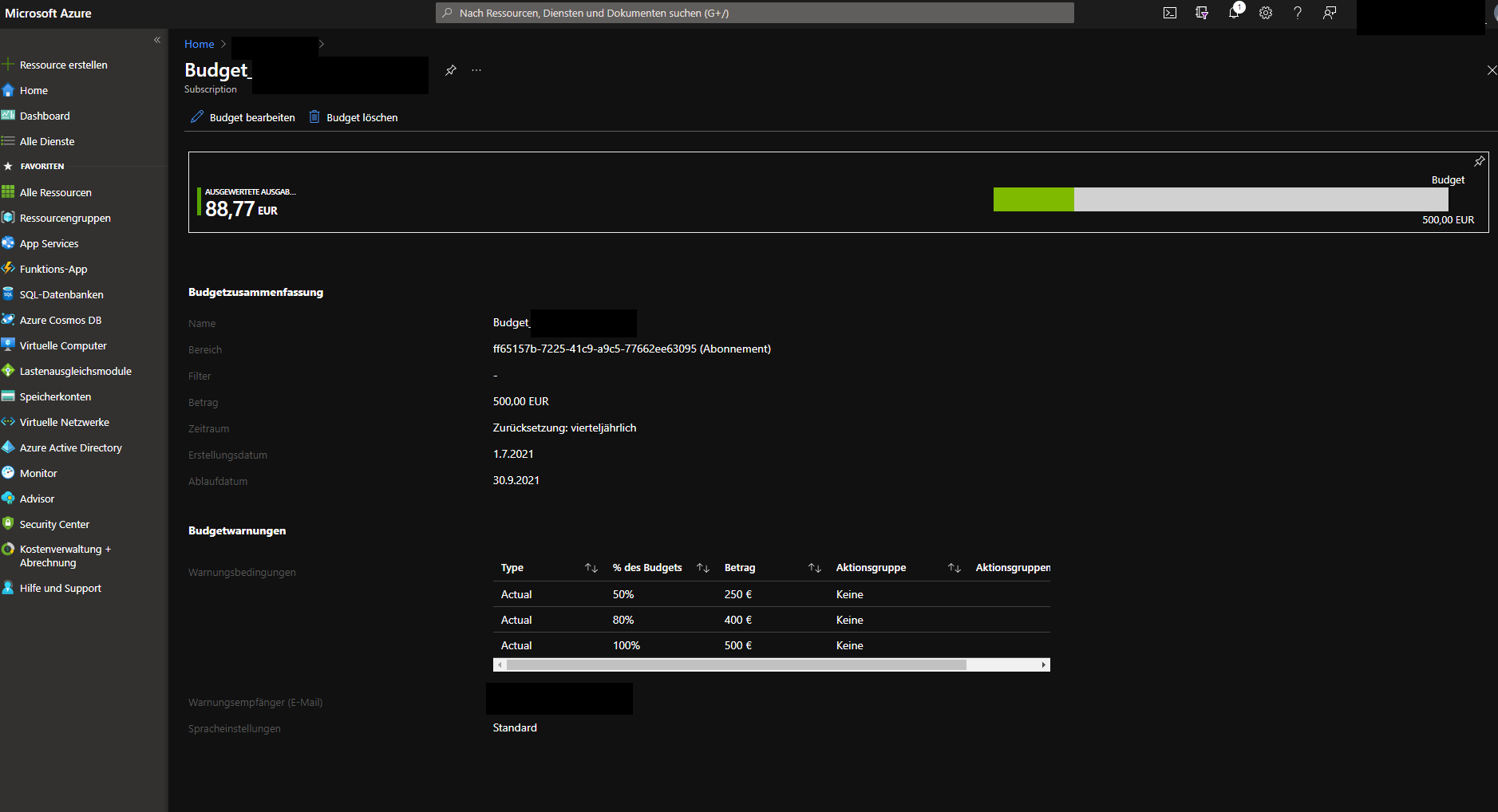
Task: Go to Home breadcrumb link
Action: click(x=199, y=44)
